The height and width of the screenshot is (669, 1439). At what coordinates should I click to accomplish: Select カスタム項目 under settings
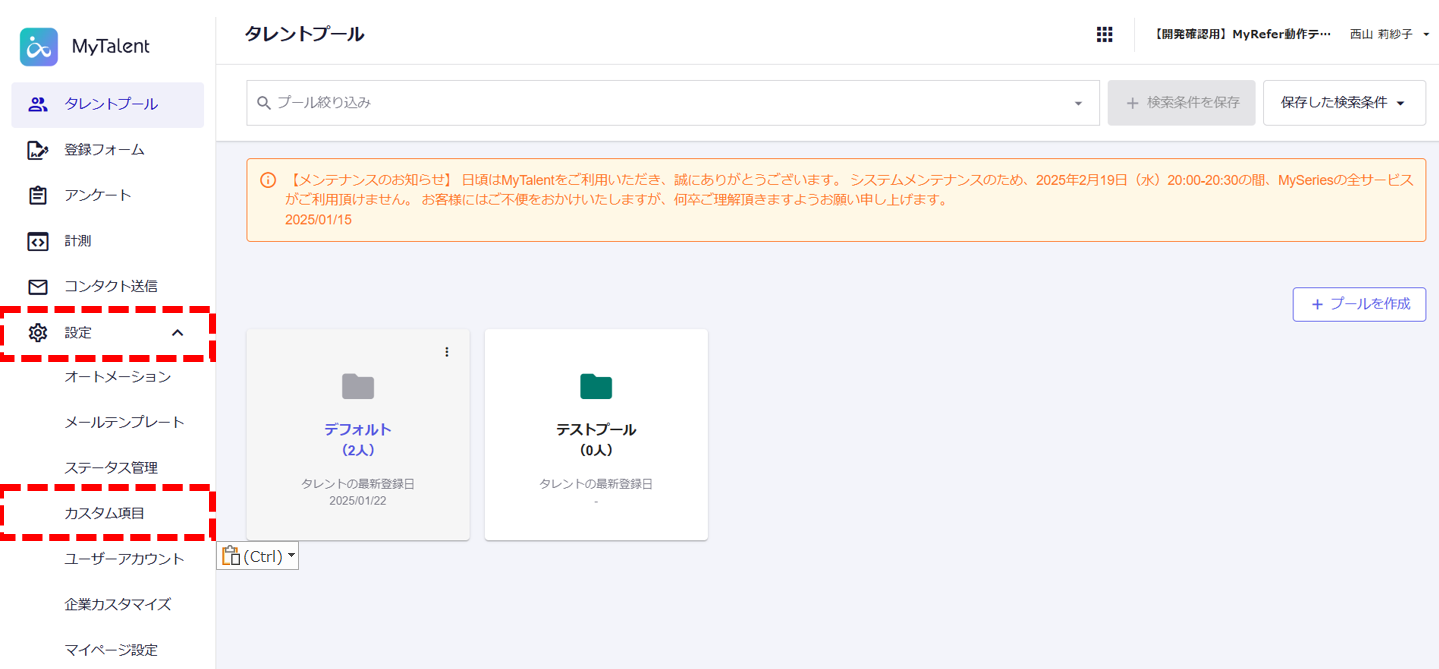tap(105, 513)
